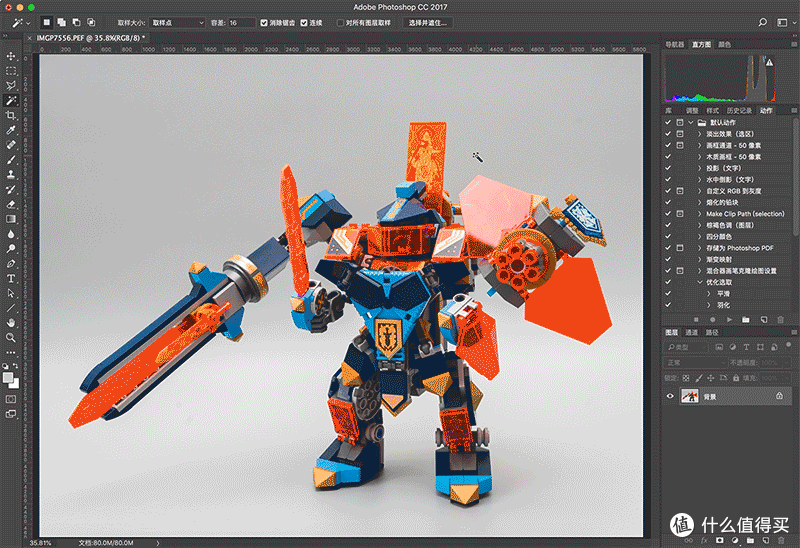Viewport: 800px width, 548px height.
Task: Click Create new action set folder icon
Action: pyautogui.click(x=746, y=319)
